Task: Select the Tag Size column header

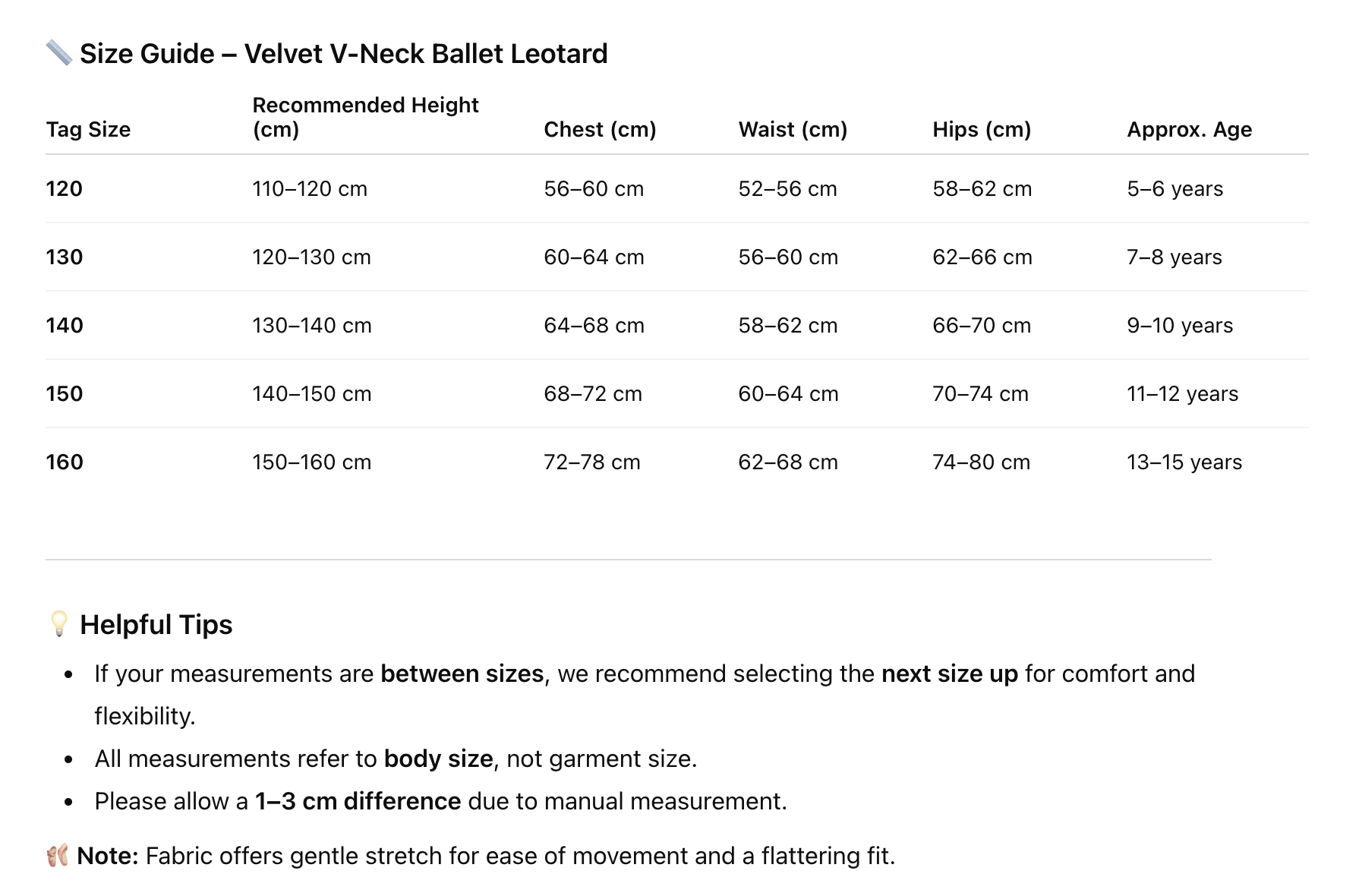Action: tap(88, 130)
